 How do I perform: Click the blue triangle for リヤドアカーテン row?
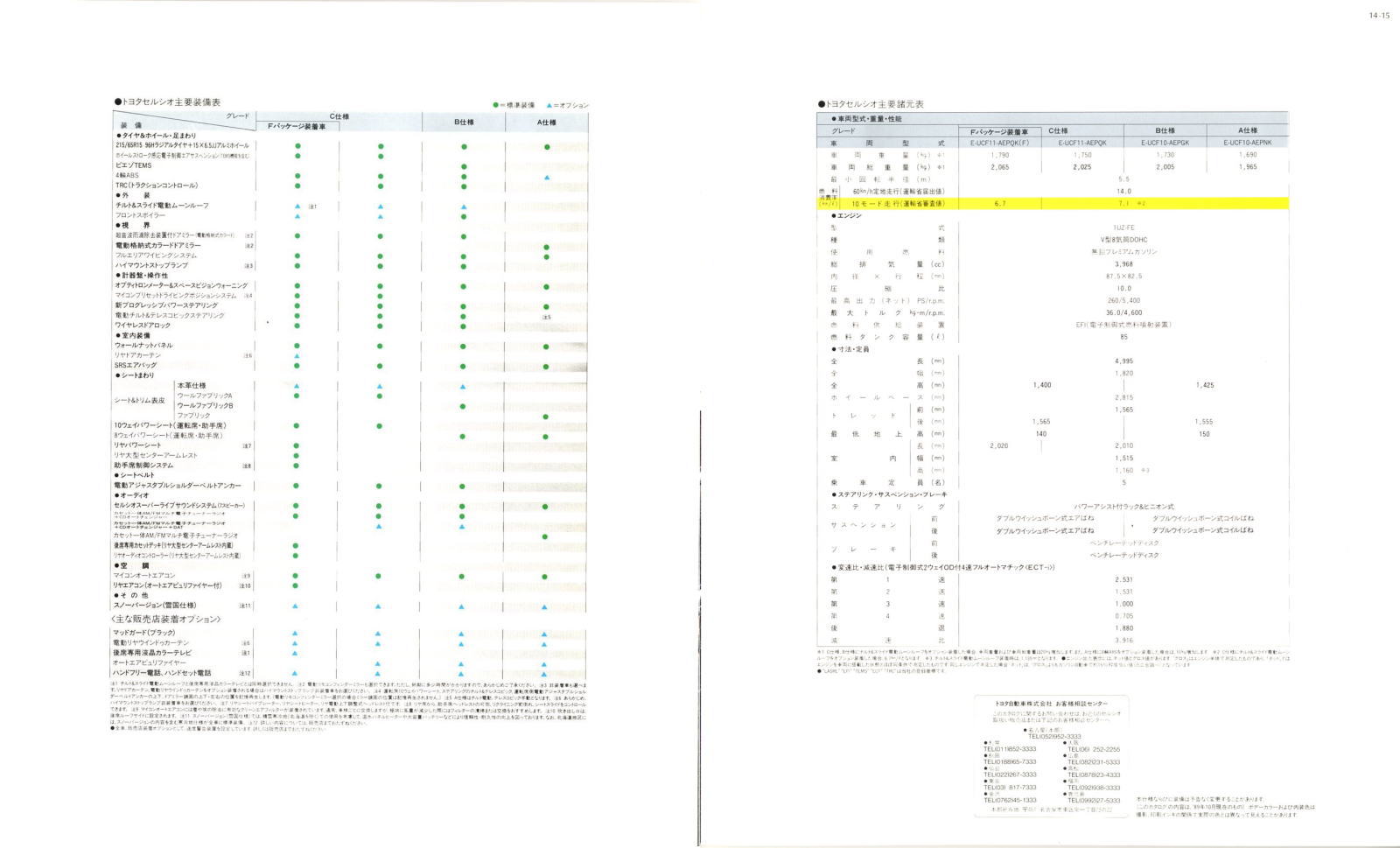pyautogui.click(x=297, y=356)
